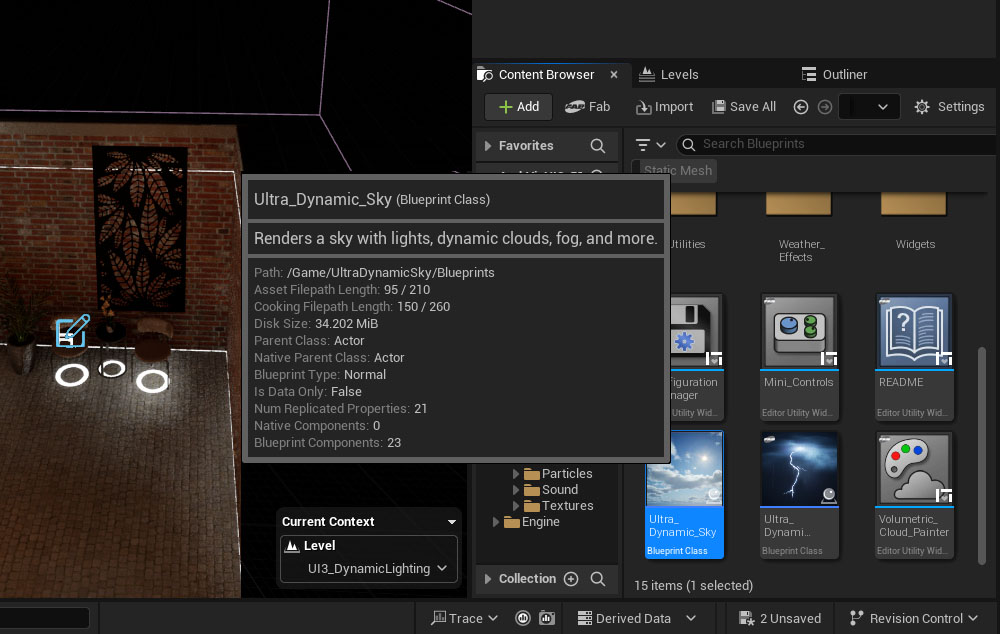This screenshot has width=1000, height=634.
Task: Click the trace record icon in status bar
Action: point(523,618)
